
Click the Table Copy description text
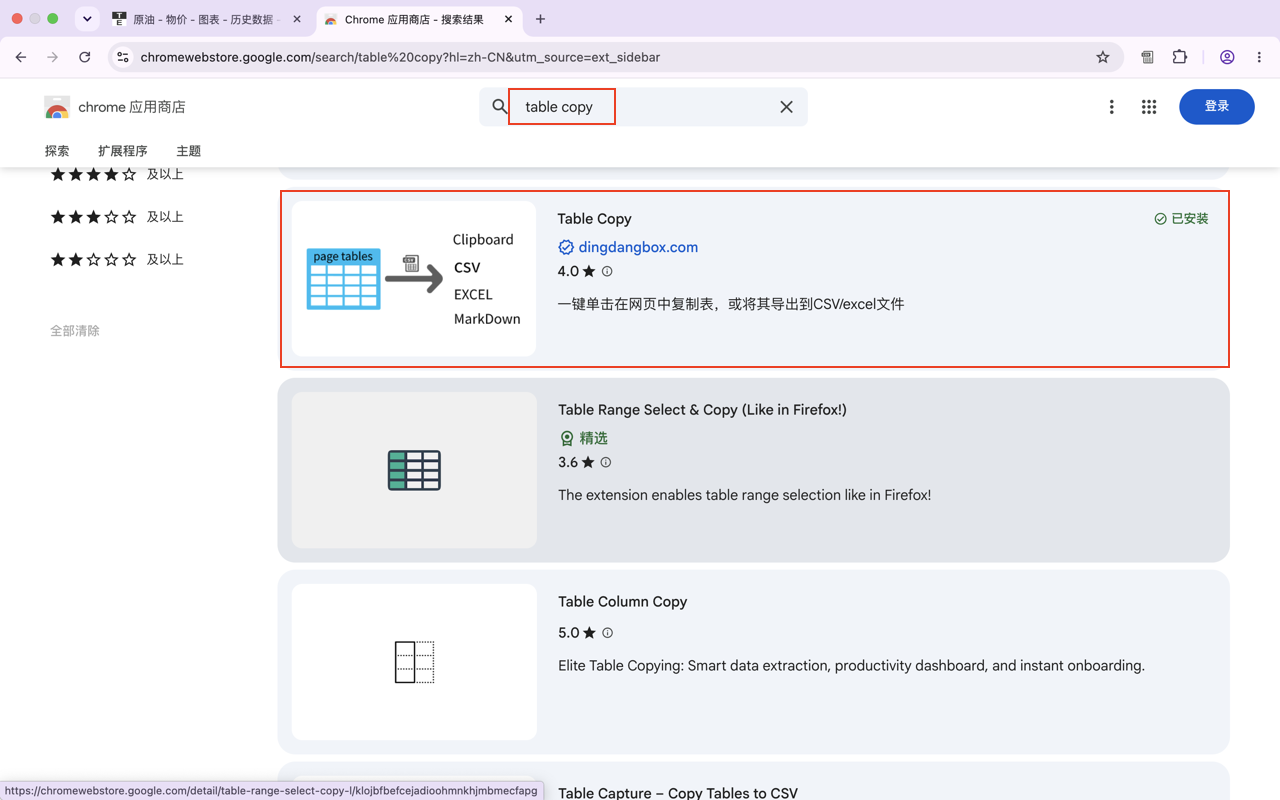(x=731, y=304)
